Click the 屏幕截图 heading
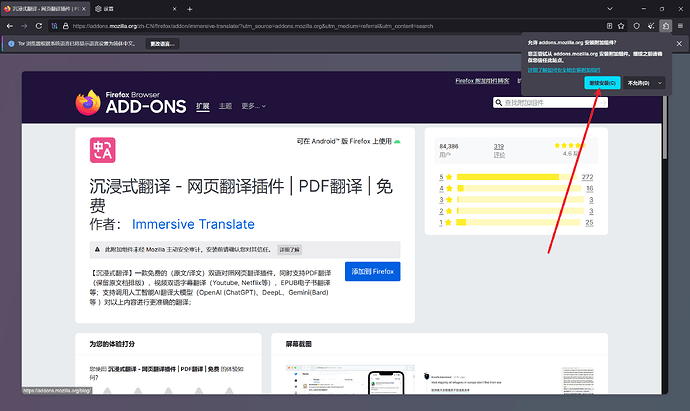 point(298,344)
